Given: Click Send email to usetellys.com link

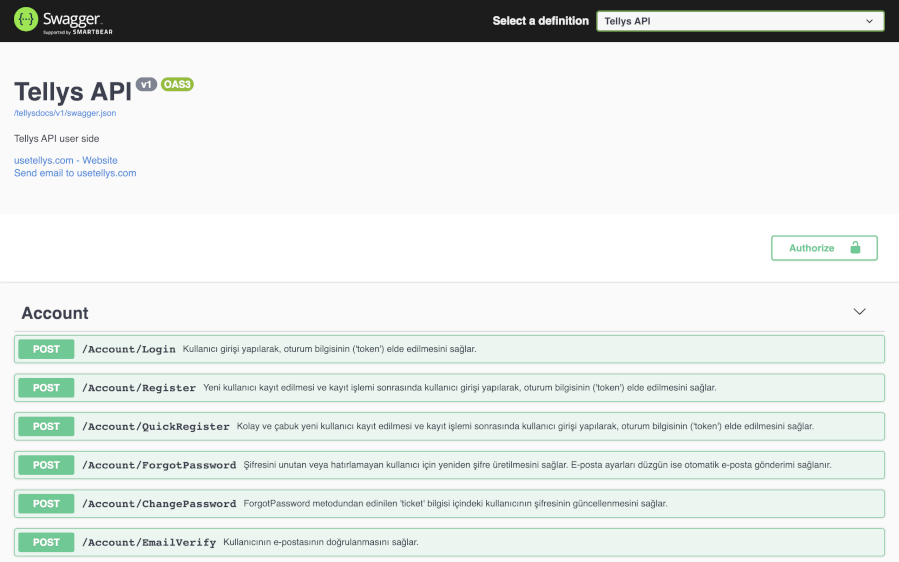Looking at the screenshot, I should click(75, 173).
